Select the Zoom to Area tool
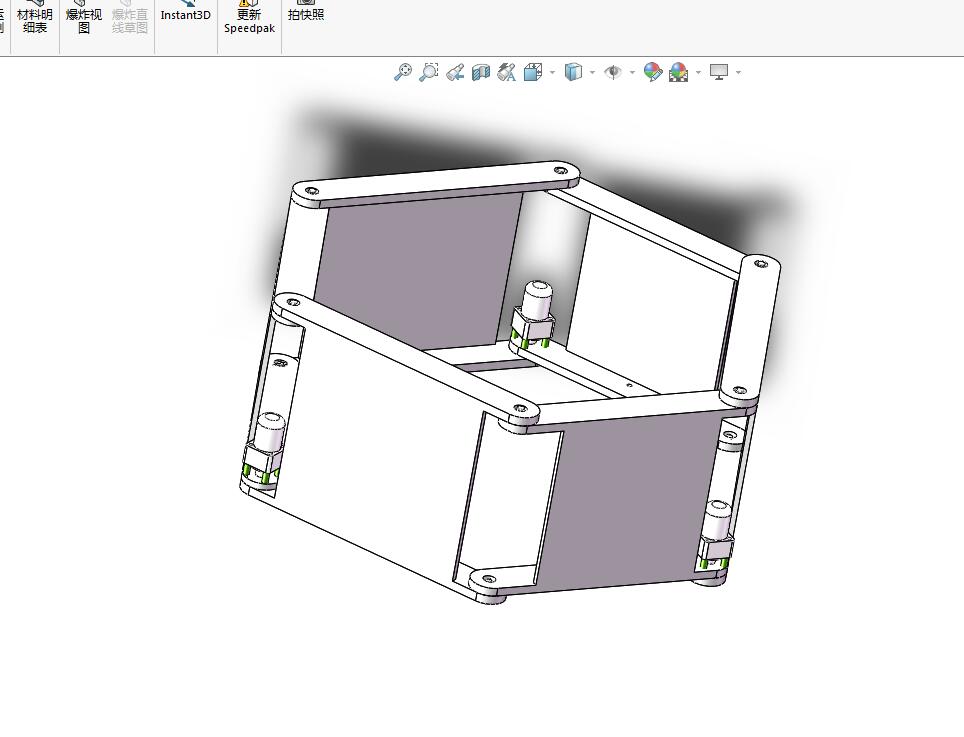 click(429, 72)
